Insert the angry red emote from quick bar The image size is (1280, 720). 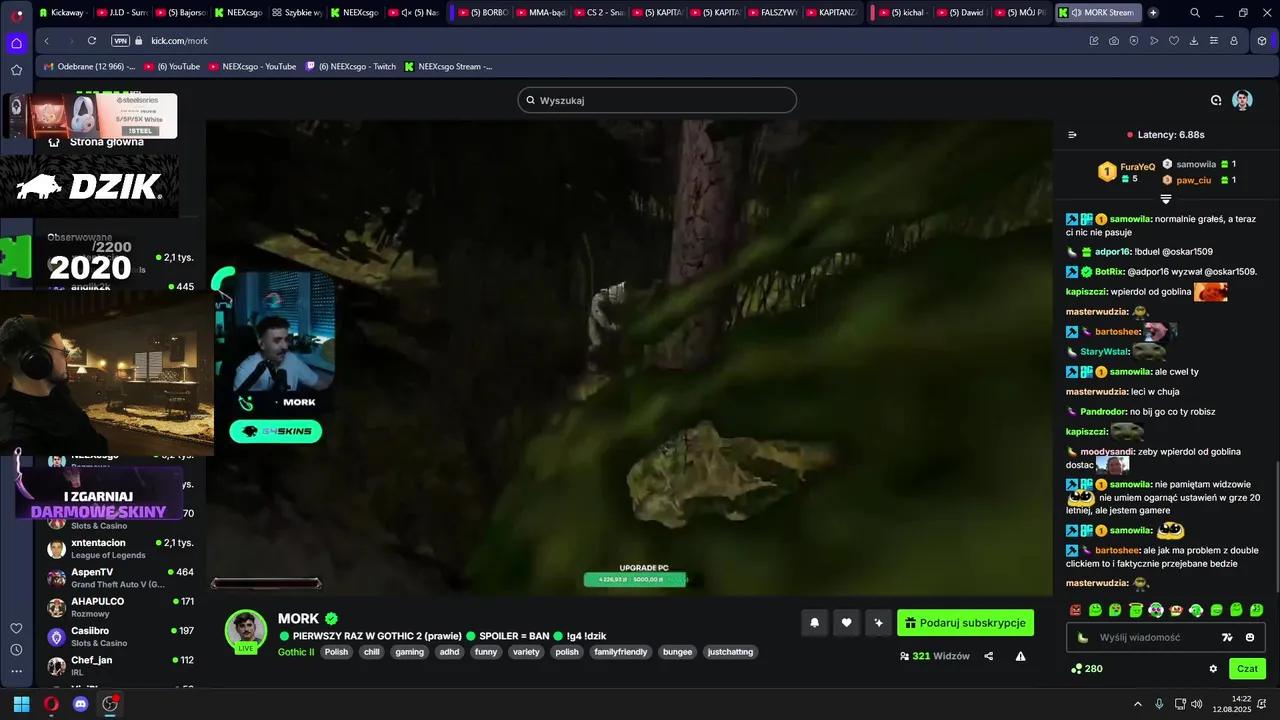1075,610
